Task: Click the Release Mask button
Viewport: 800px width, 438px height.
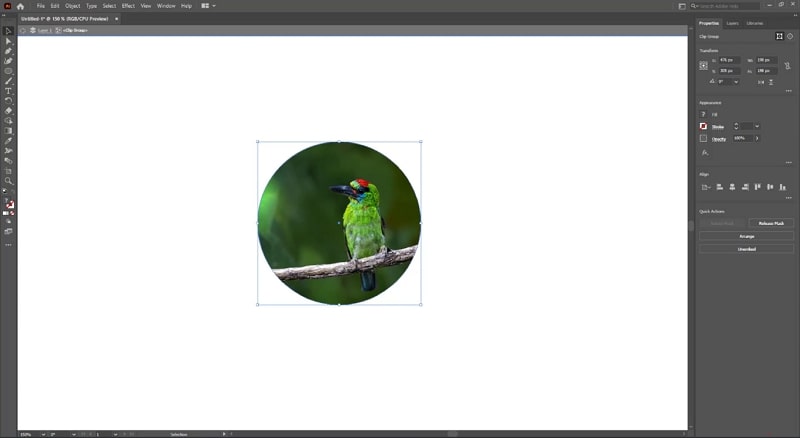Action: pyautogui.click(x=771, y=223)
